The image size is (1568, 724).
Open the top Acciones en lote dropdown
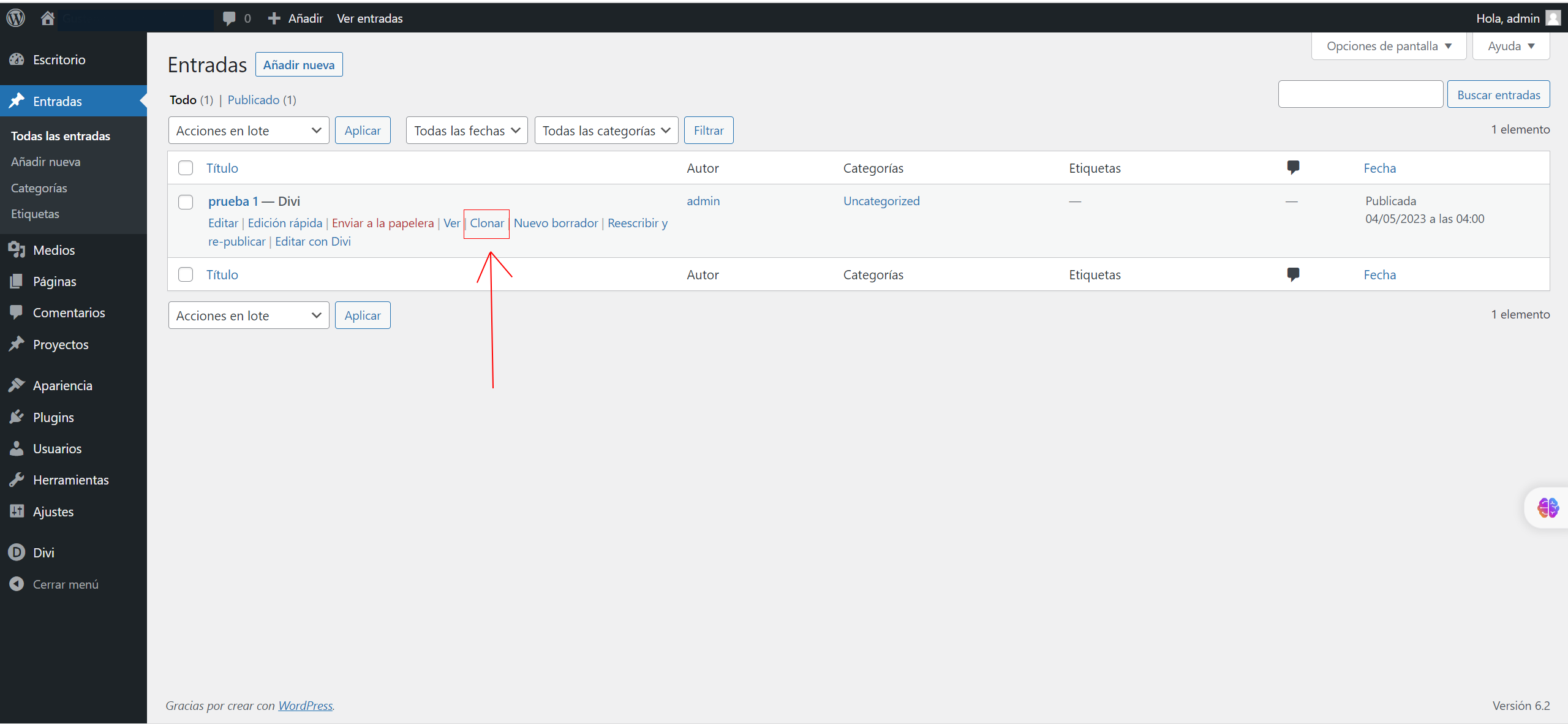(249, 130)
